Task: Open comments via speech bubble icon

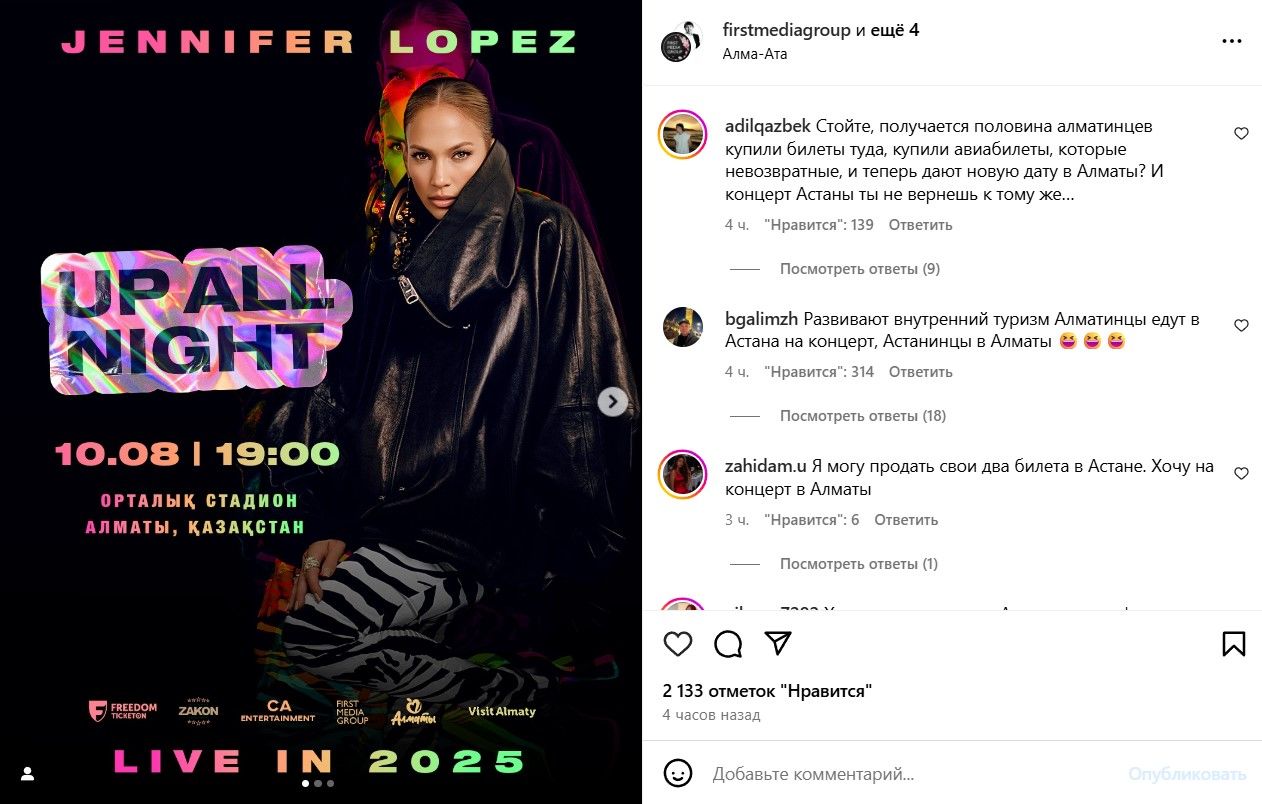Action: click(728, 644)
